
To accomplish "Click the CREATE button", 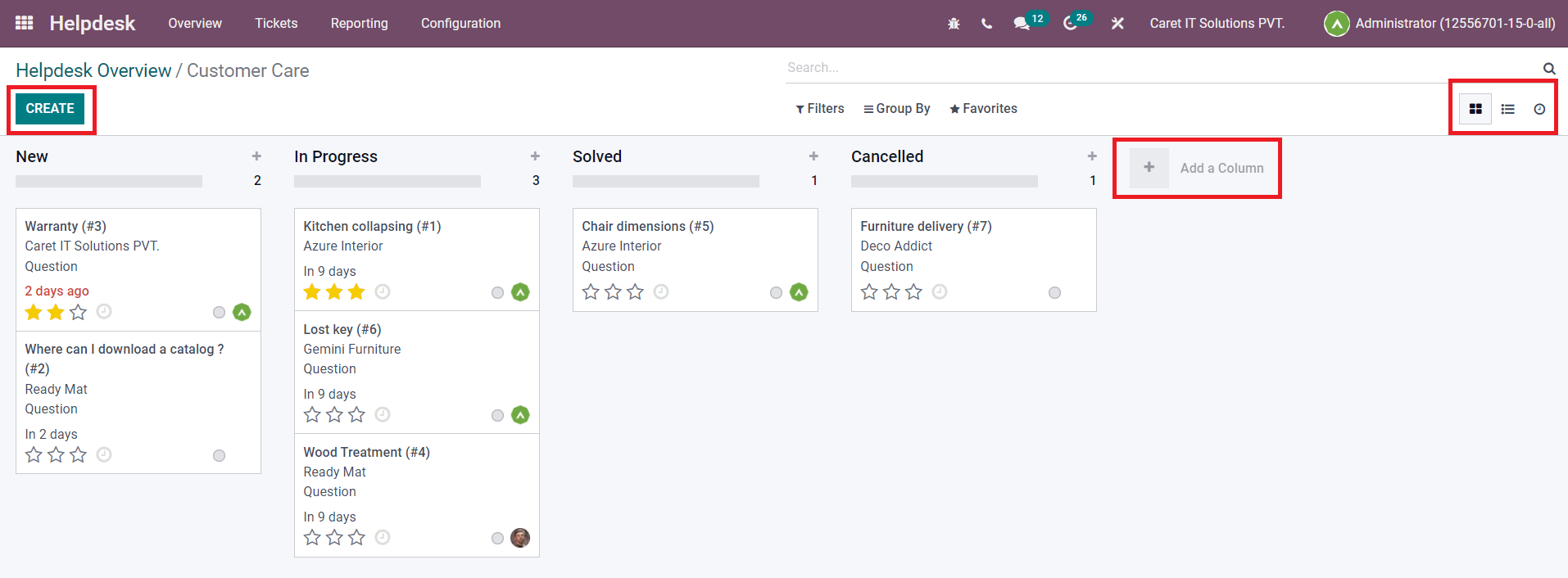I will pyautogui.click(x=50, y=109).
